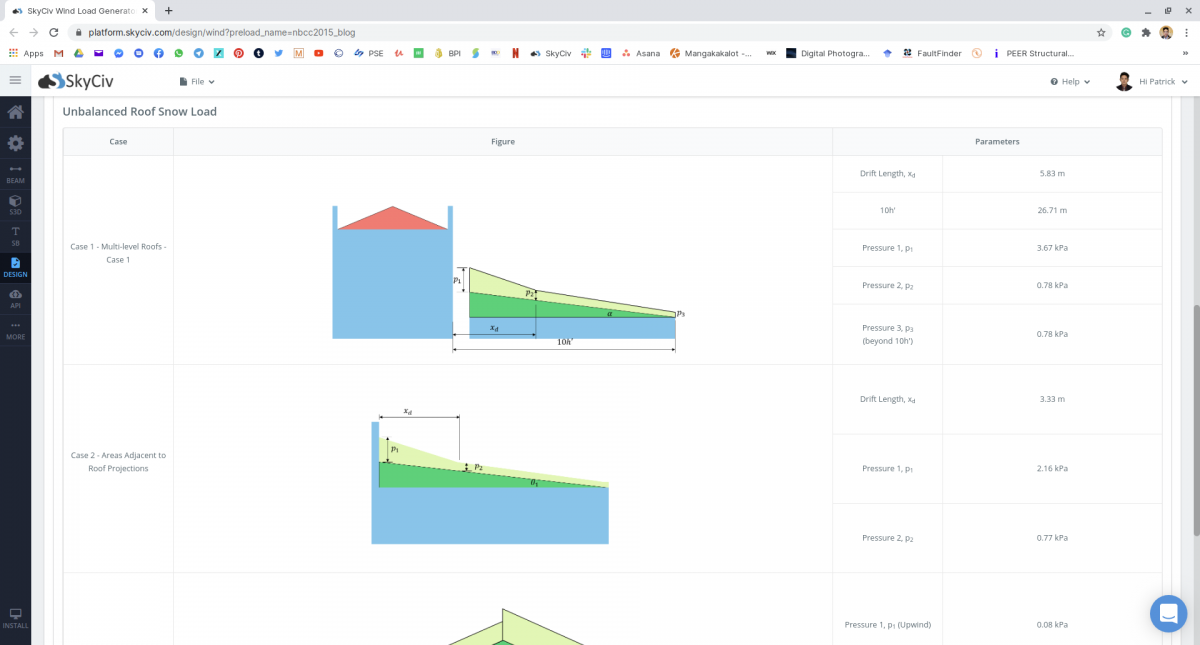
Task: Open Settings gear in the sidebar
Action: [15, 143]
